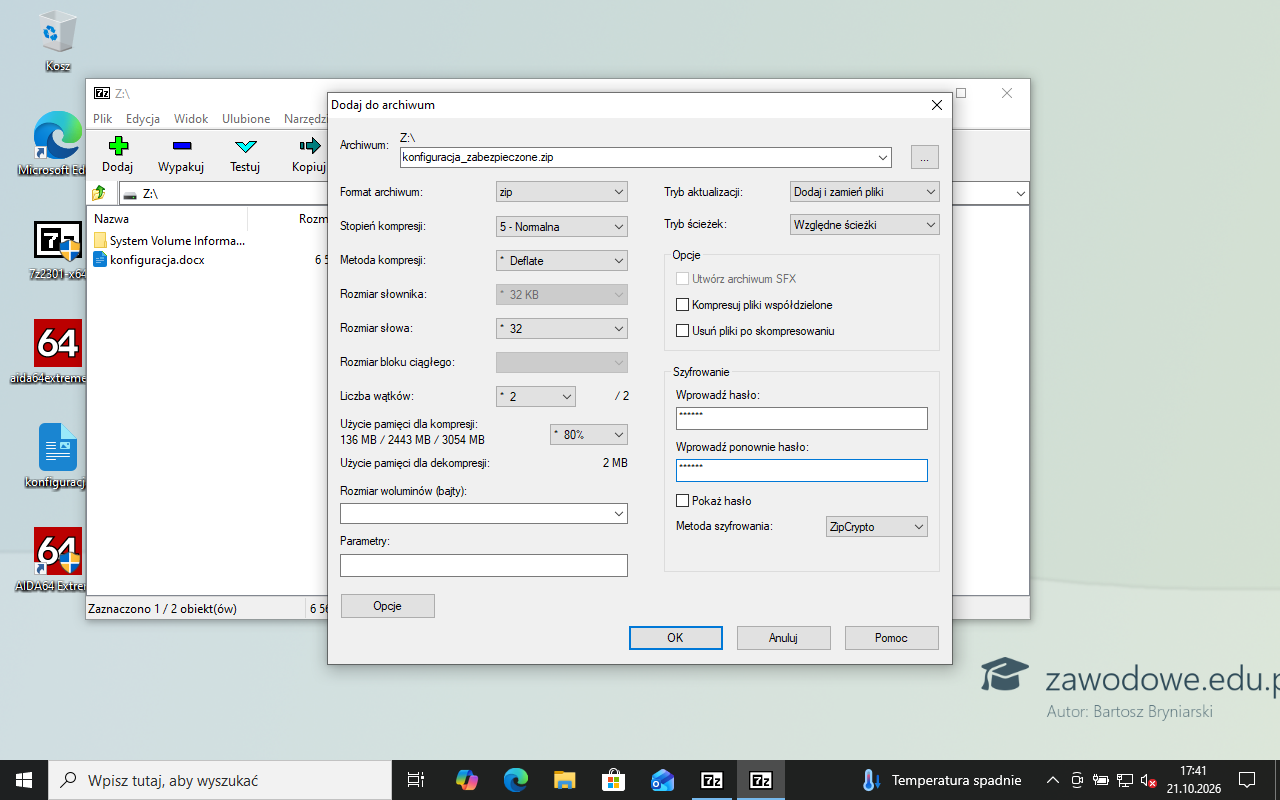Click the Wprowadź hasło password field
The image size is (1280, 800).
pos(802,418)
